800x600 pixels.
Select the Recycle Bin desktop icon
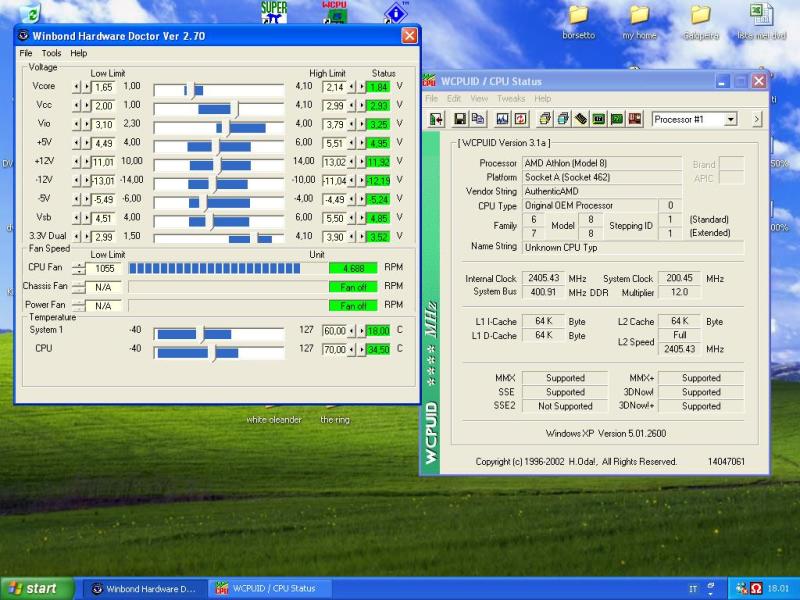click(31, 12)
